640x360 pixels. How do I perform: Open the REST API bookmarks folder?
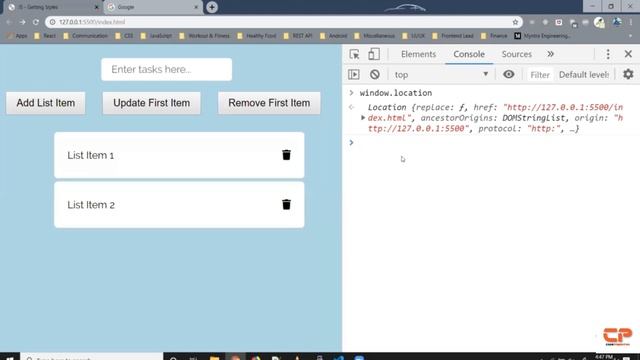pos(298,36)
